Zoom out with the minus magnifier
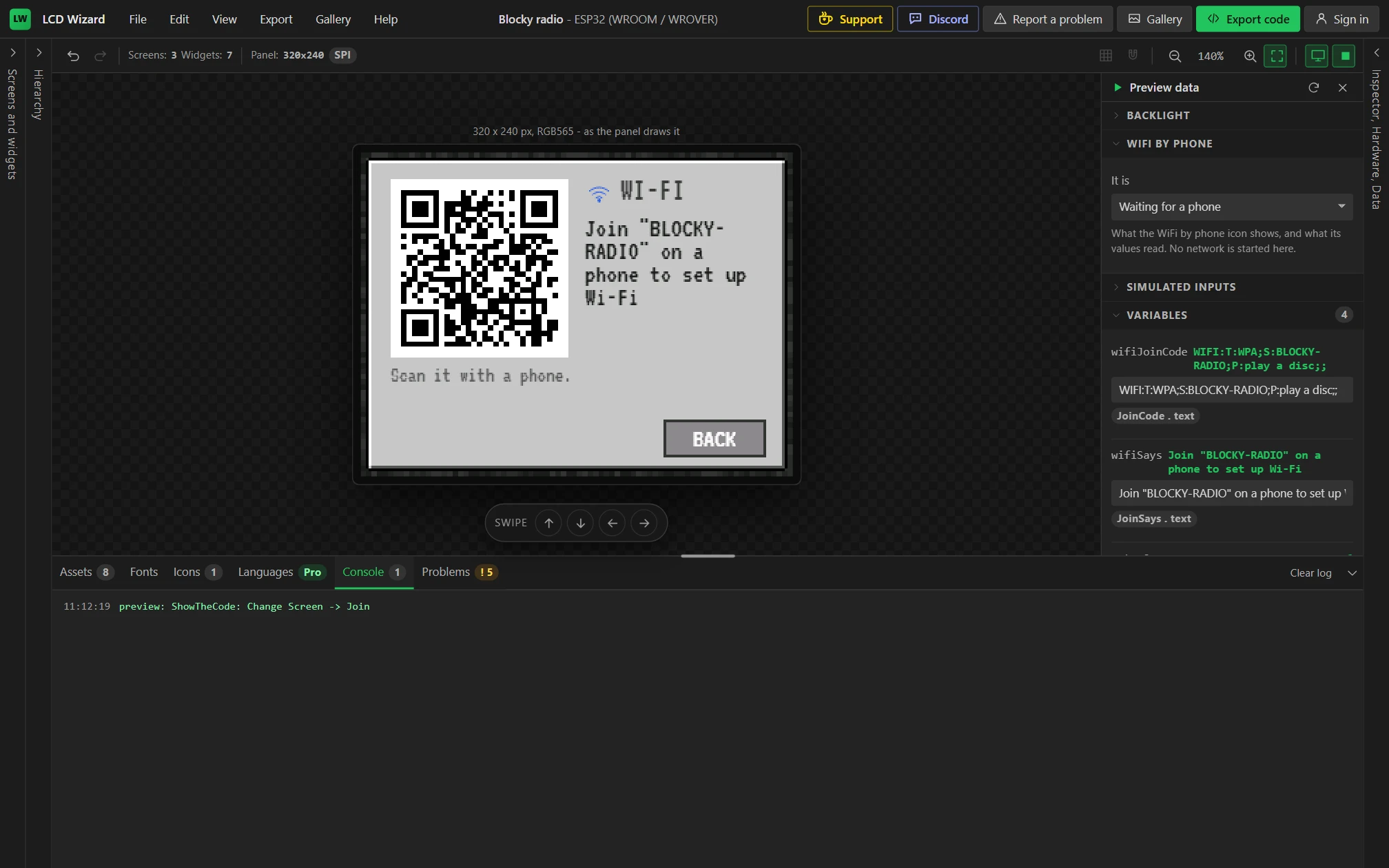This screenshot has width=1389, height=868. (1175, 56)
